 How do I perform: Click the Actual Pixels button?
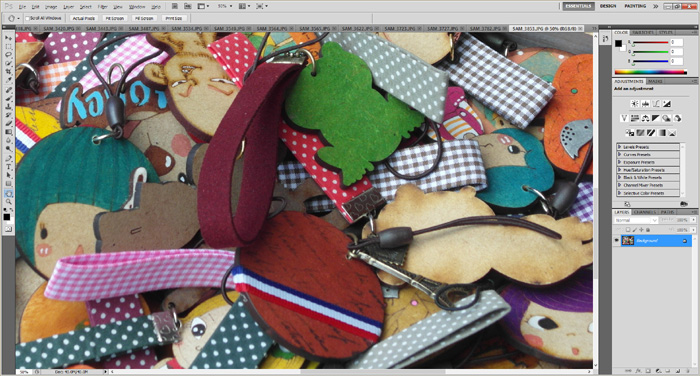(83, 18)
